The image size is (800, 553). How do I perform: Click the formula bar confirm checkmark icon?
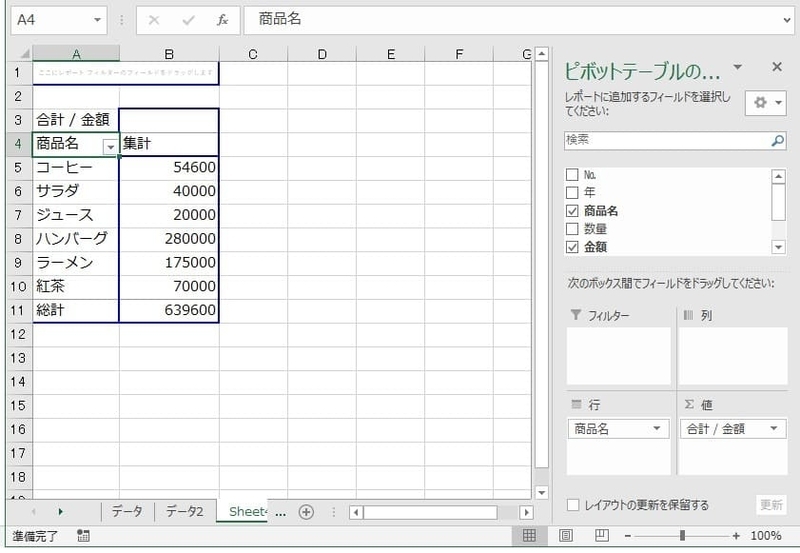pos(188,20)
